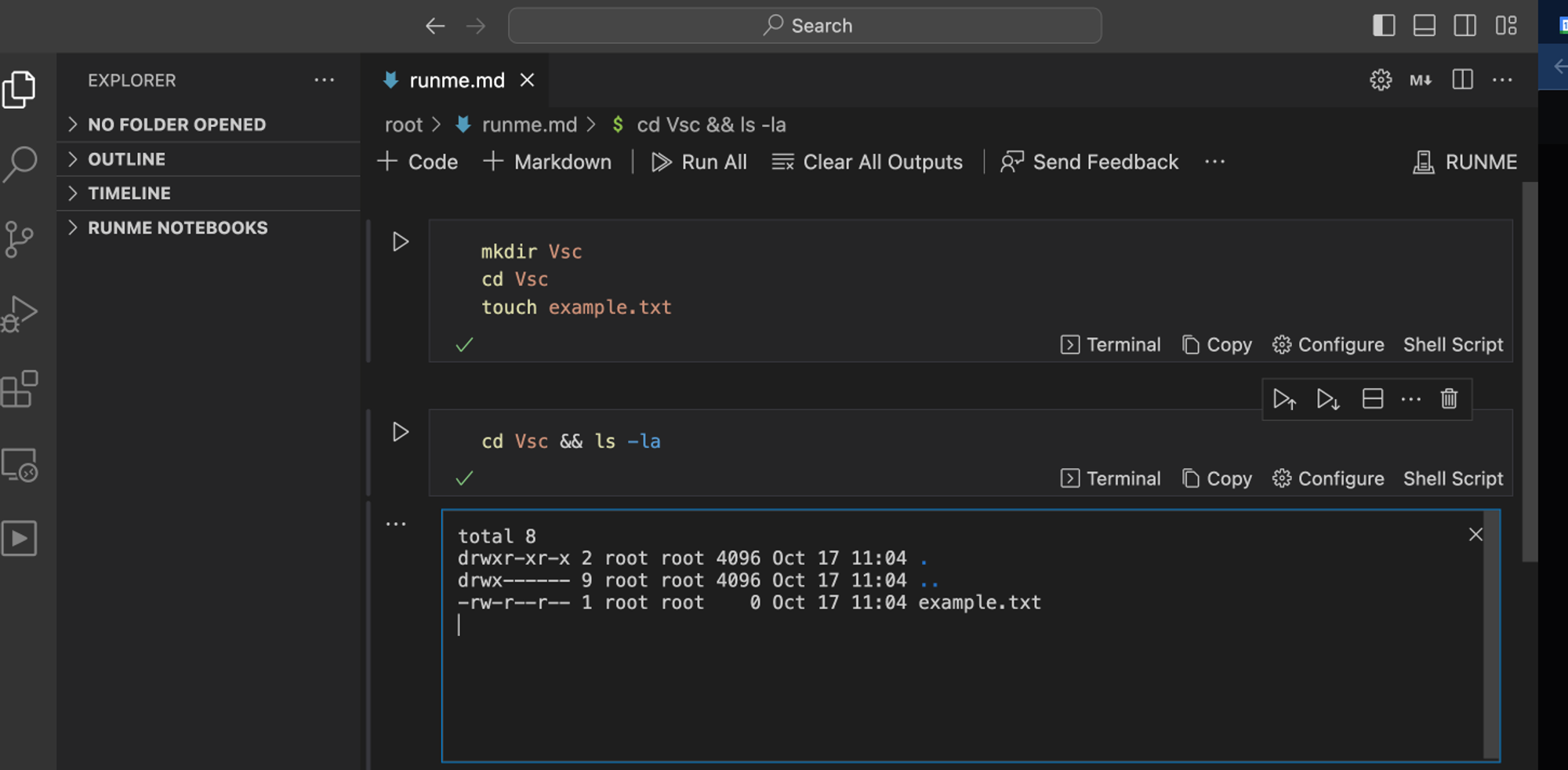Open the Run and Debug view

[x=21, y=313]
